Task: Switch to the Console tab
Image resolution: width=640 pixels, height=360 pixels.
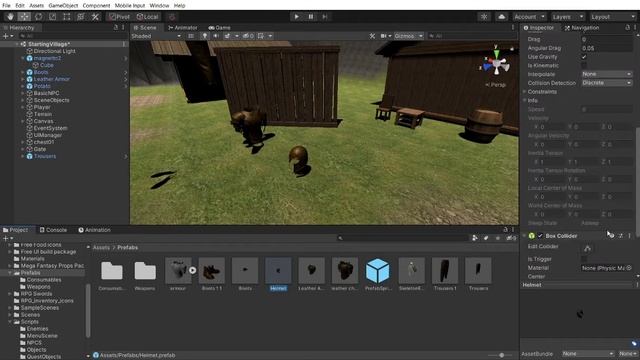Action: [x=53, y=230]
